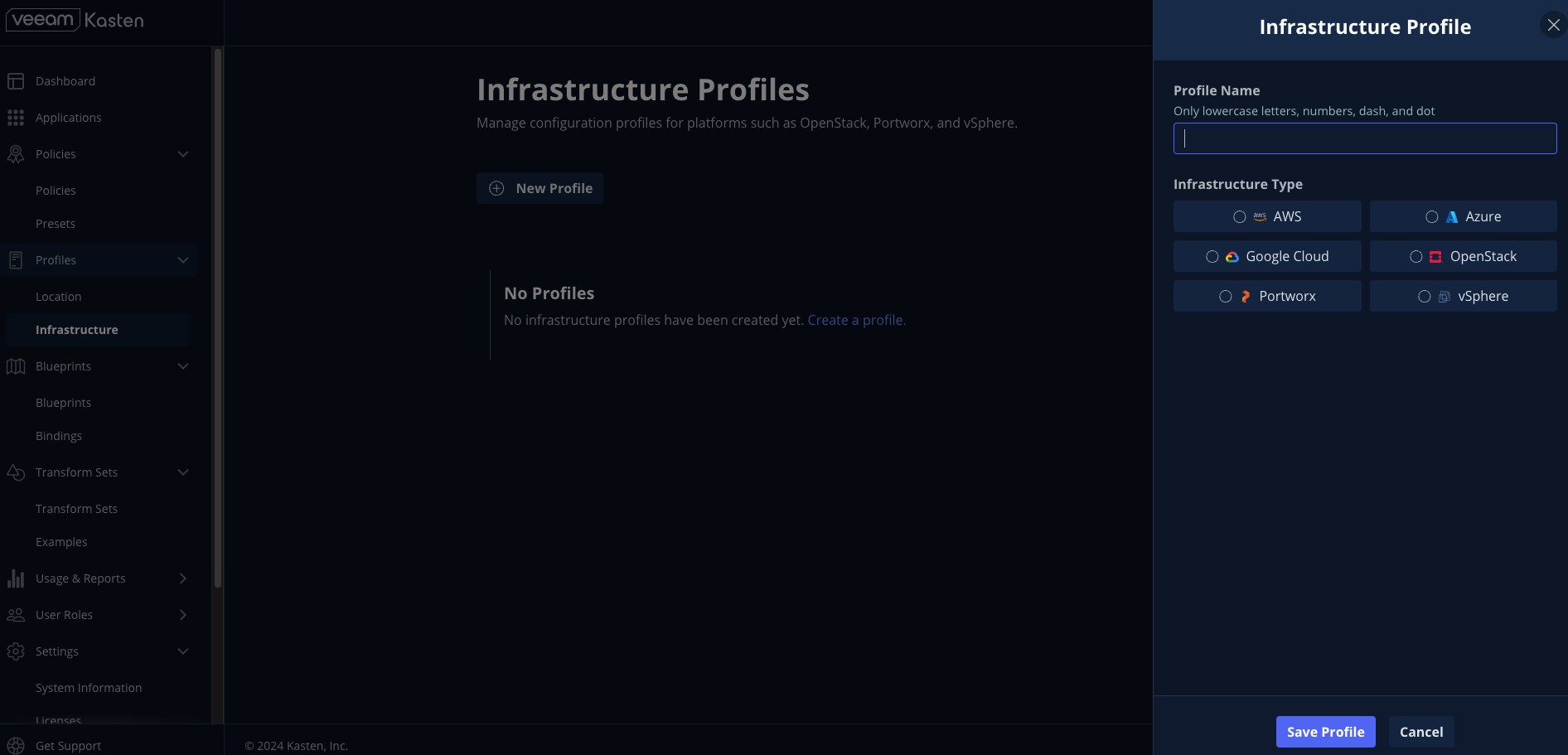
Task: Click the Applications grid icon
Action: click(x=16, y=118)
